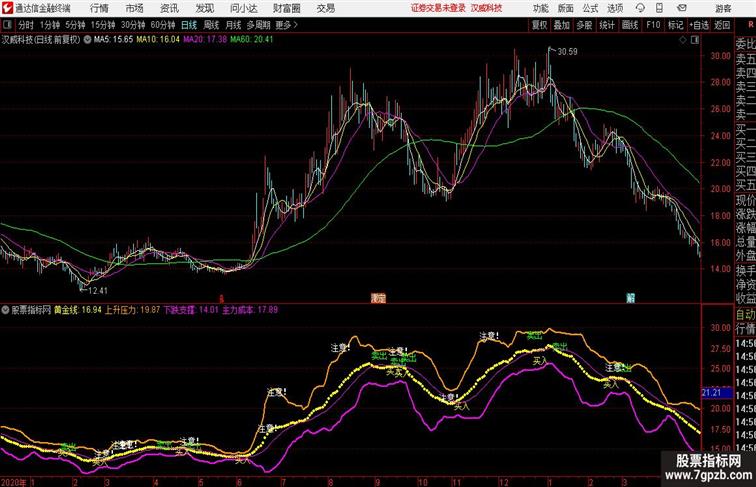
Task: Click the MA5: 15.65 label
Action: [x=113, y=40]
